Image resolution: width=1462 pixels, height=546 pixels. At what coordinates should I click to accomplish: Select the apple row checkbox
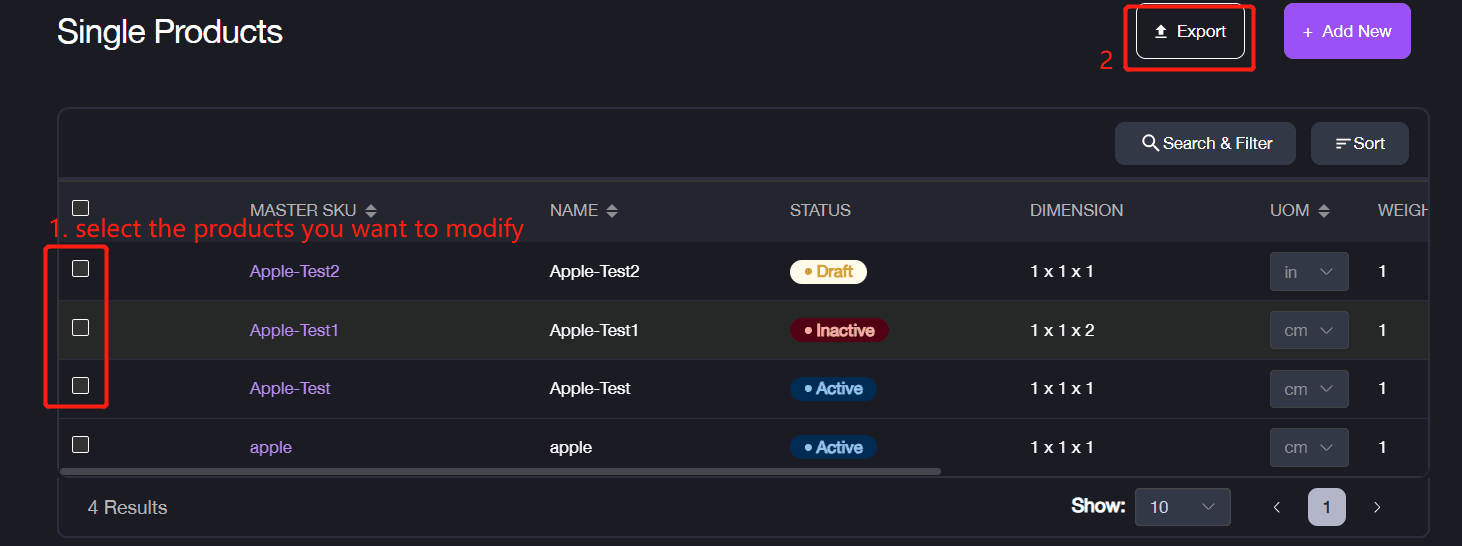tap(81, 444)
